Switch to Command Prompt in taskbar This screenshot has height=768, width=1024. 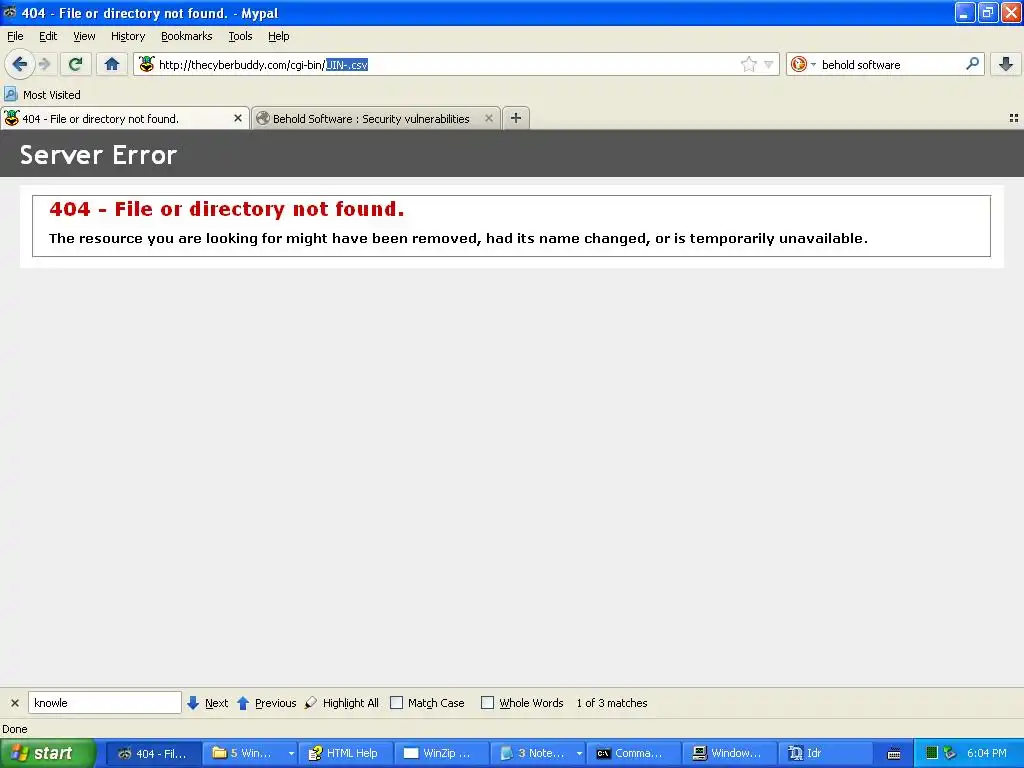pos(634,753)
